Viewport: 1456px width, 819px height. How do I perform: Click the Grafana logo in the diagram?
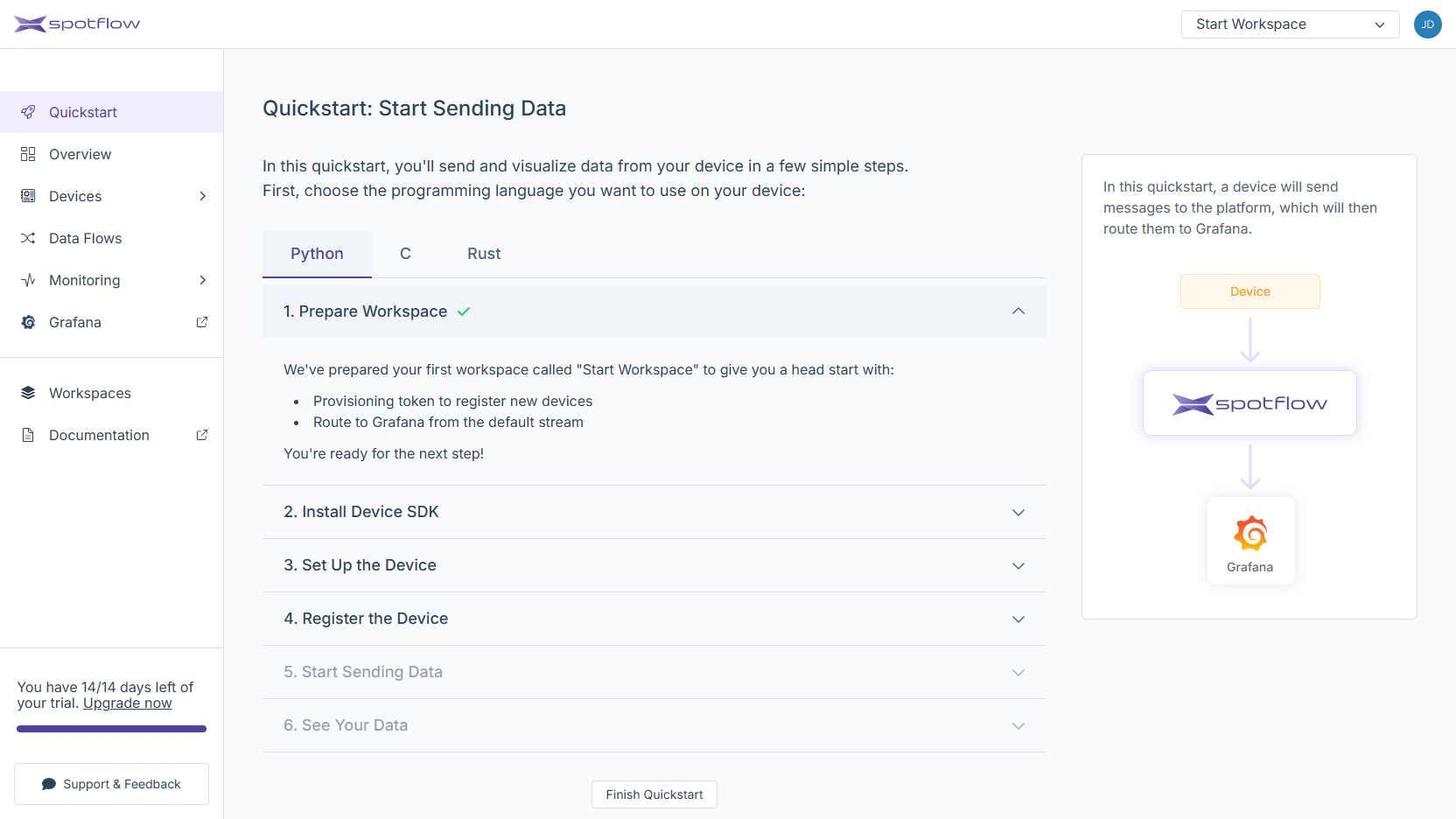click(x=1250, y=533)
